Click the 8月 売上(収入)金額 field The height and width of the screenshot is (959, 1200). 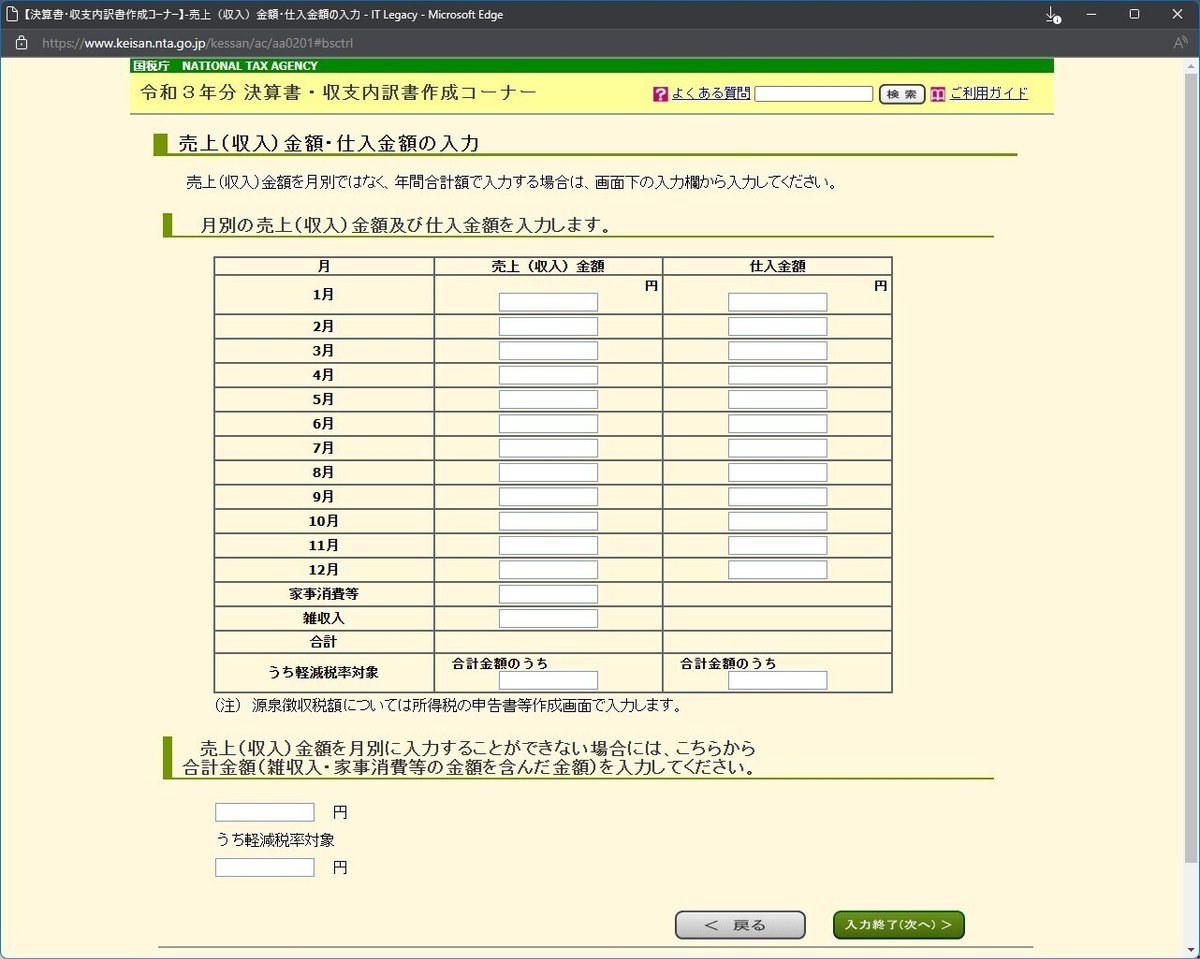coord(548,472)
